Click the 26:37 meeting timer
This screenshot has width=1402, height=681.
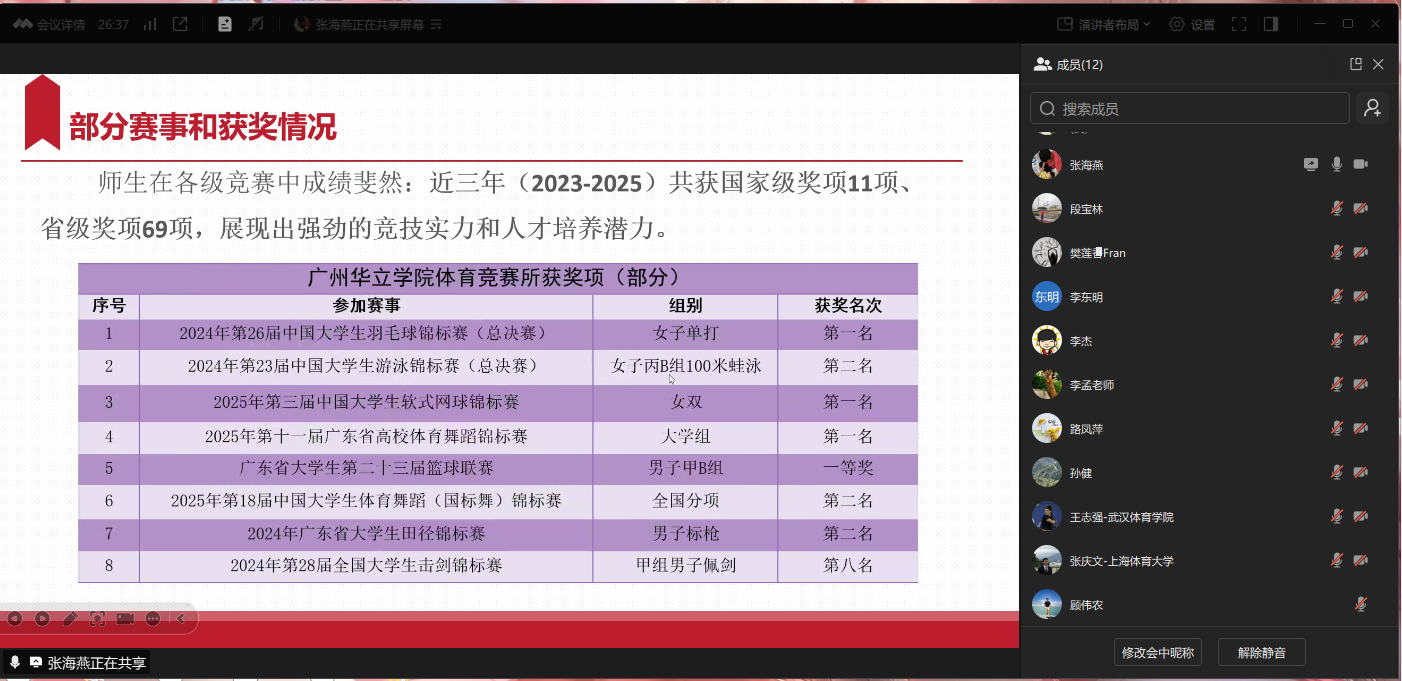tap(113, 24)
